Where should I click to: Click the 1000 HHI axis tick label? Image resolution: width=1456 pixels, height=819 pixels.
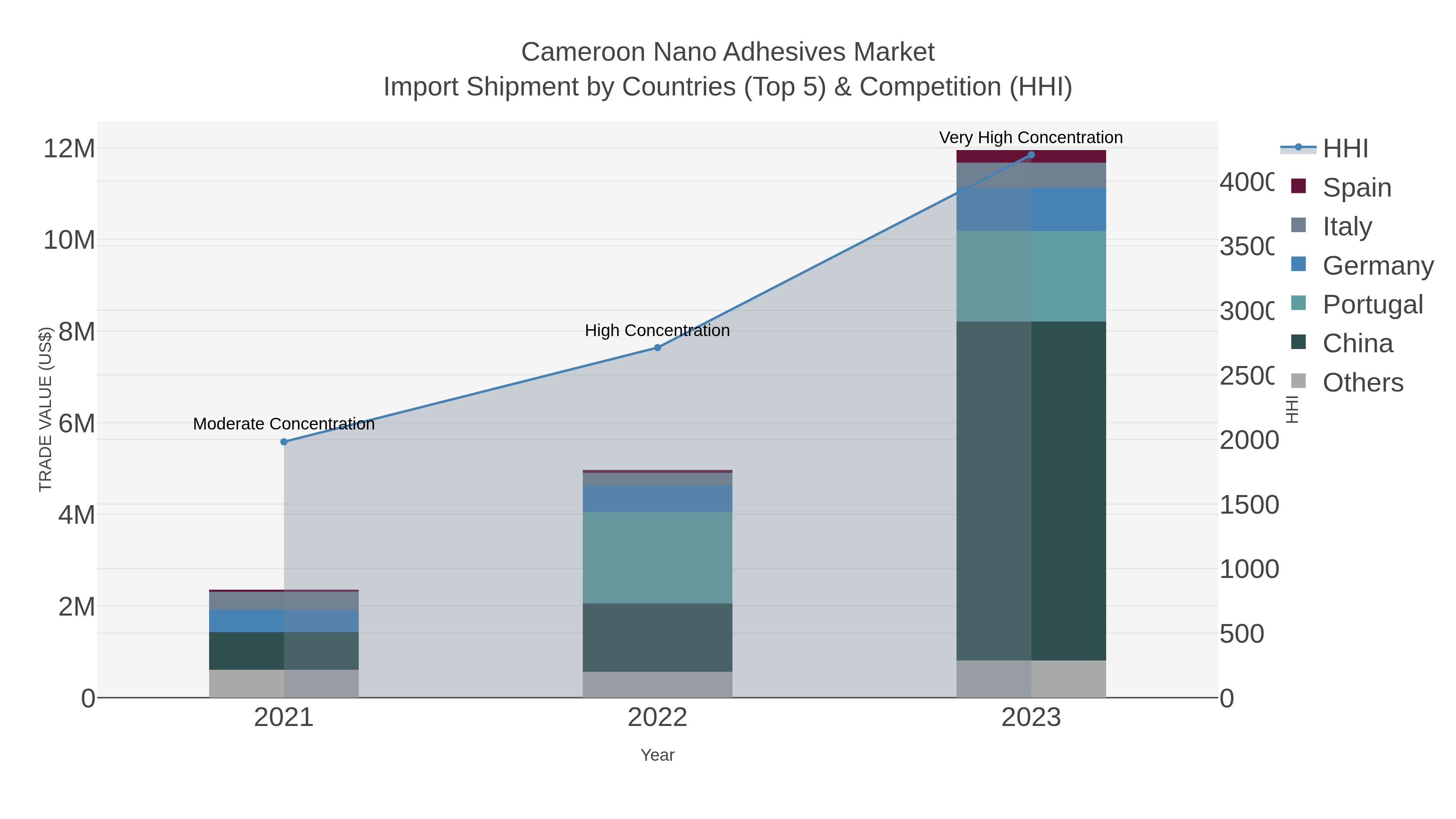[1249, 569]
